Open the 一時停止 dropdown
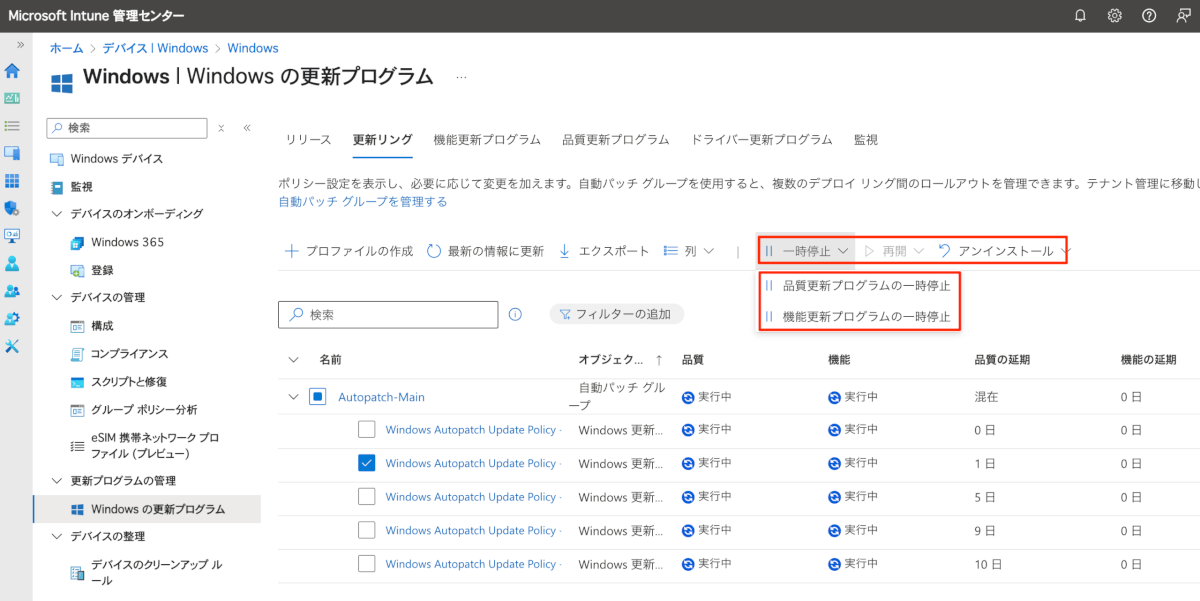 [x=806, y=251]
